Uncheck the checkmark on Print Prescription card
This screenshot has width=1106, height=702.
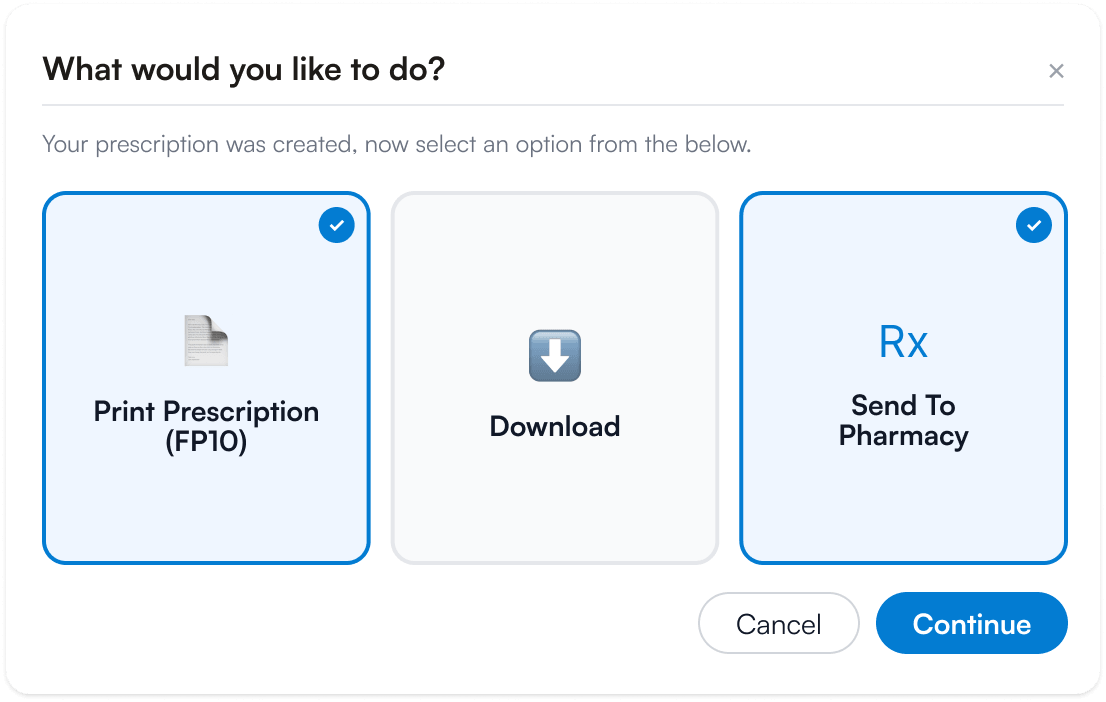pos(336,225)
